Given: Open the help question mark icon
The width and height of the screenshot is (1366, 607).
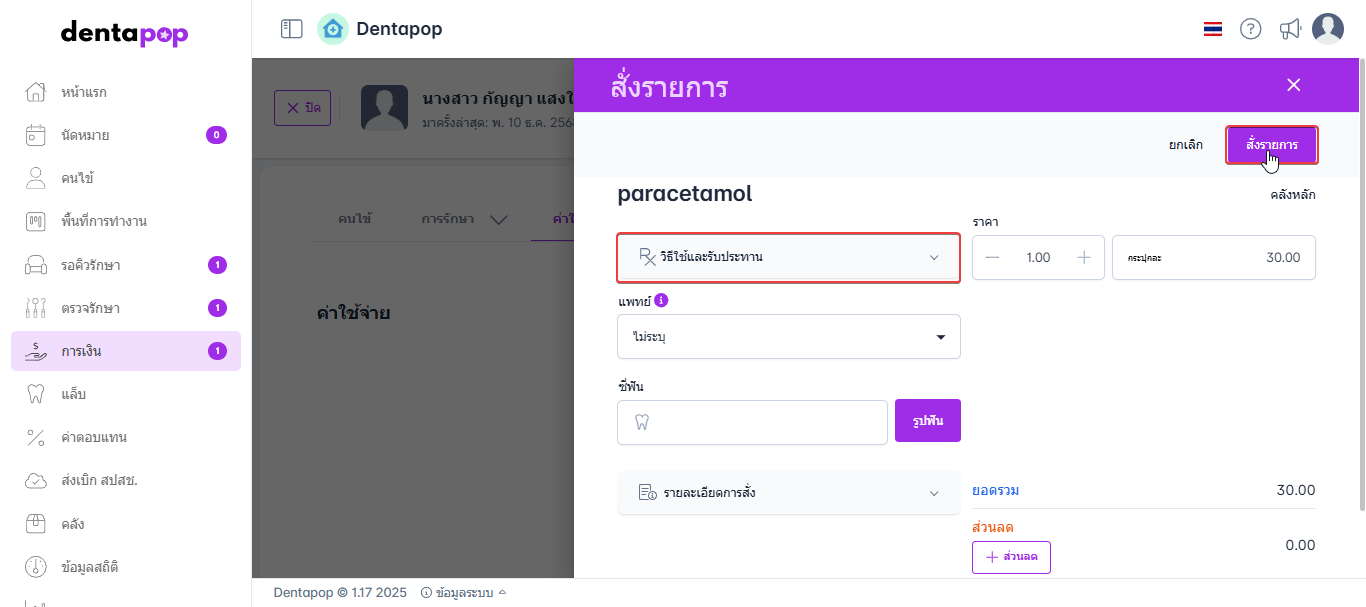Looking at the screenshot, I should click(1250, 29).
